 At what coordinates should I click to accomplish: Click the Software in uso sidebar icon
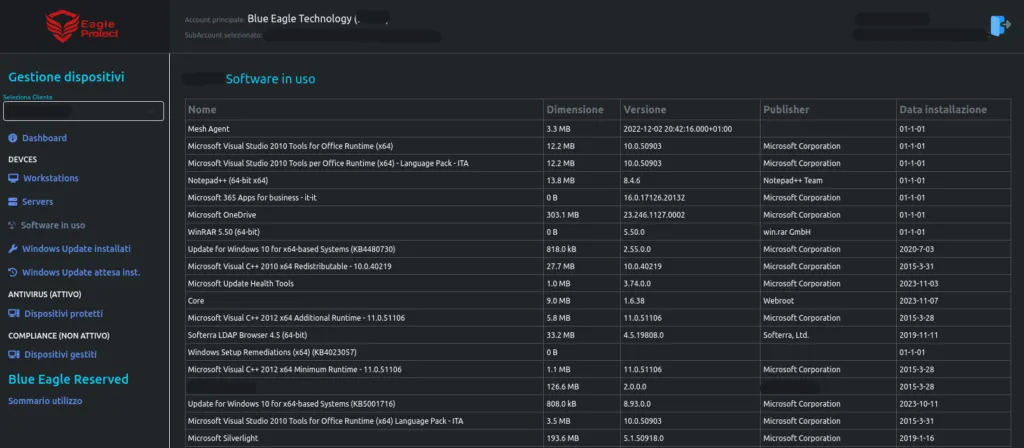[12, 225]
